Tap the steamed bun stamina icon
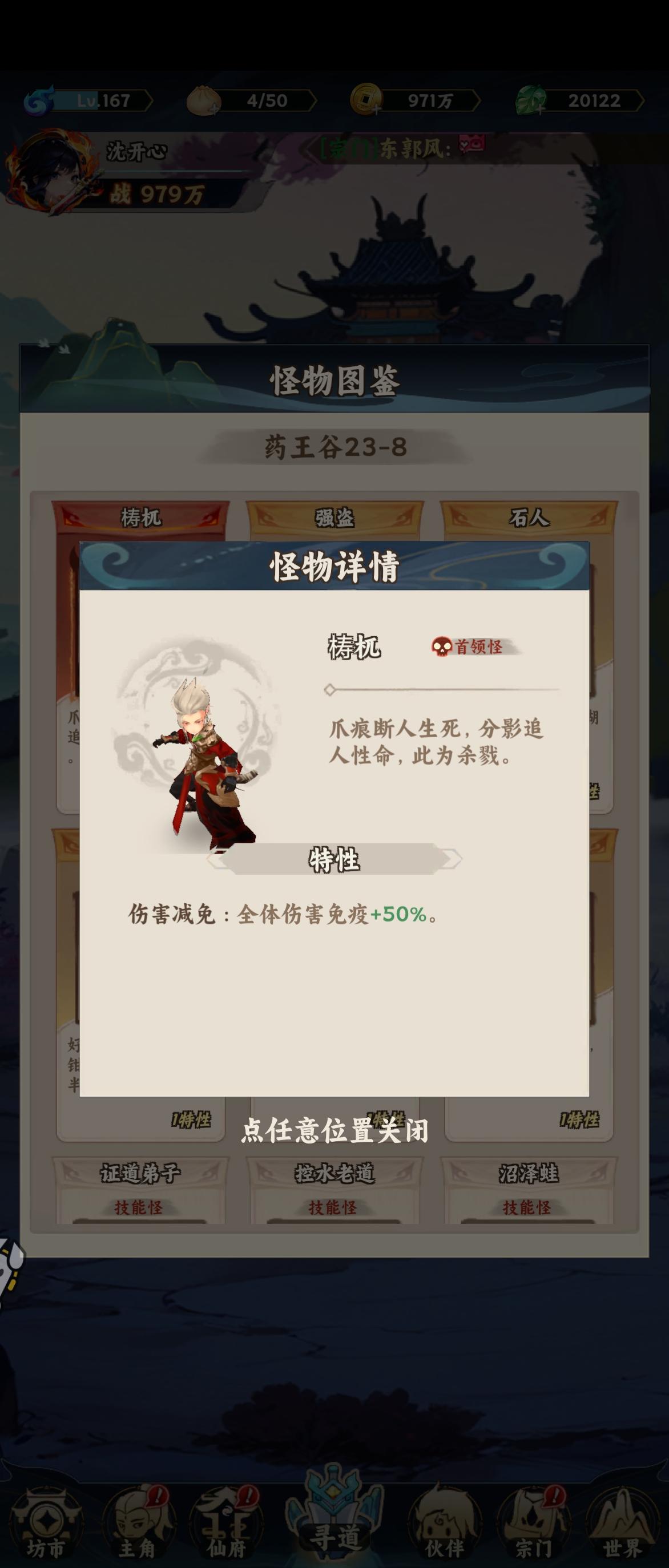The width and height of the screenshot is (669, 1568). coord(204,100)
